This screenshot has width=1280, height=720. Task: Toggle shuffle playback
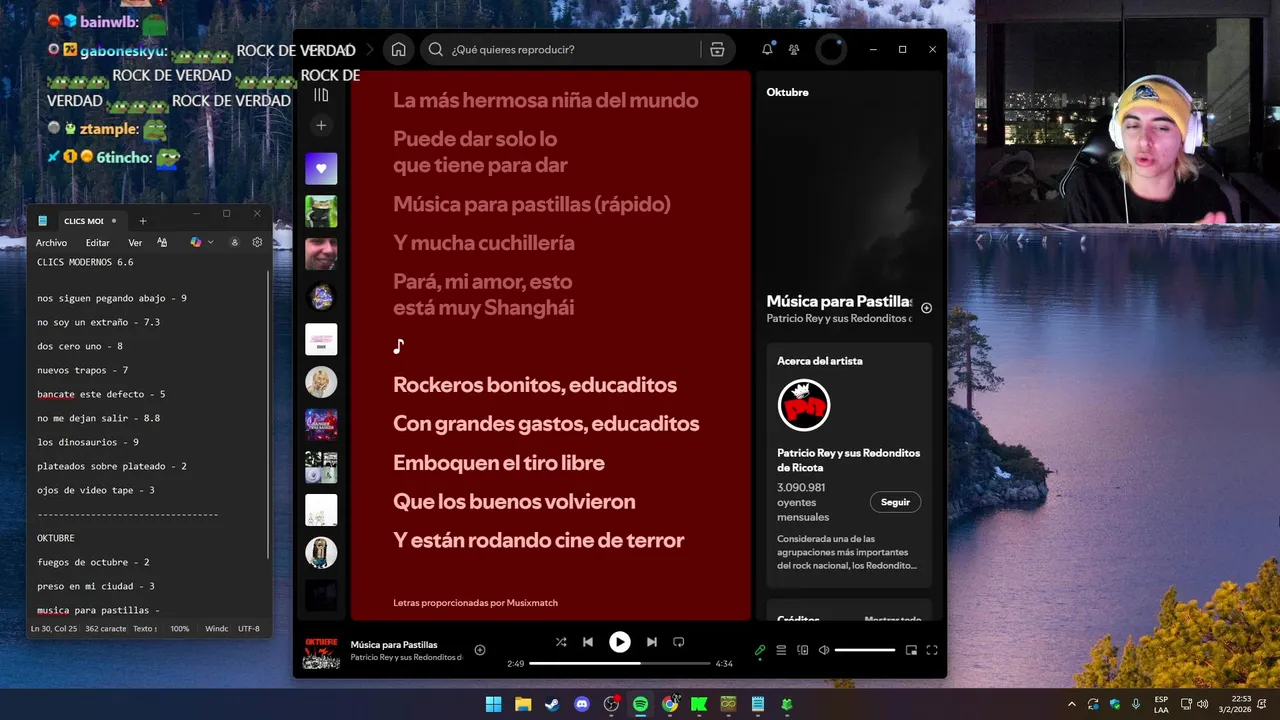tap(561, 642)
